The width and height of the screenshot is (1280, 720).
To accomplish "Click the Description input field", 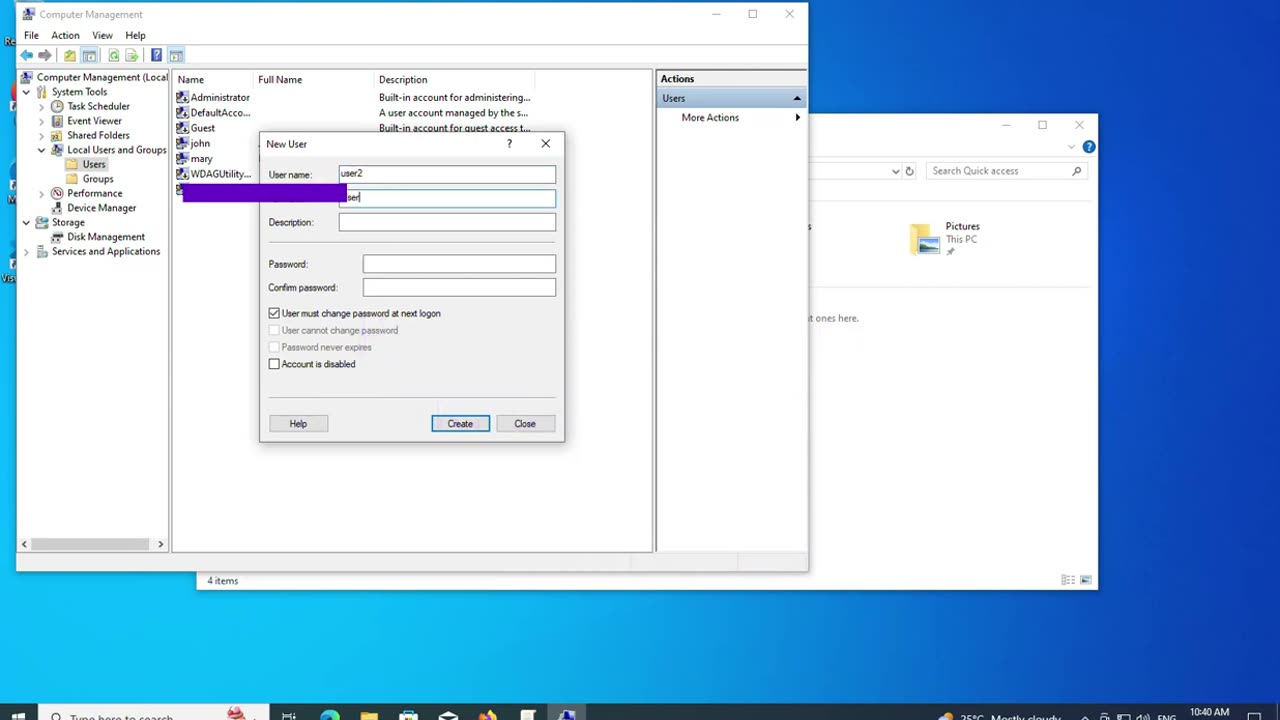I will 447,222.
